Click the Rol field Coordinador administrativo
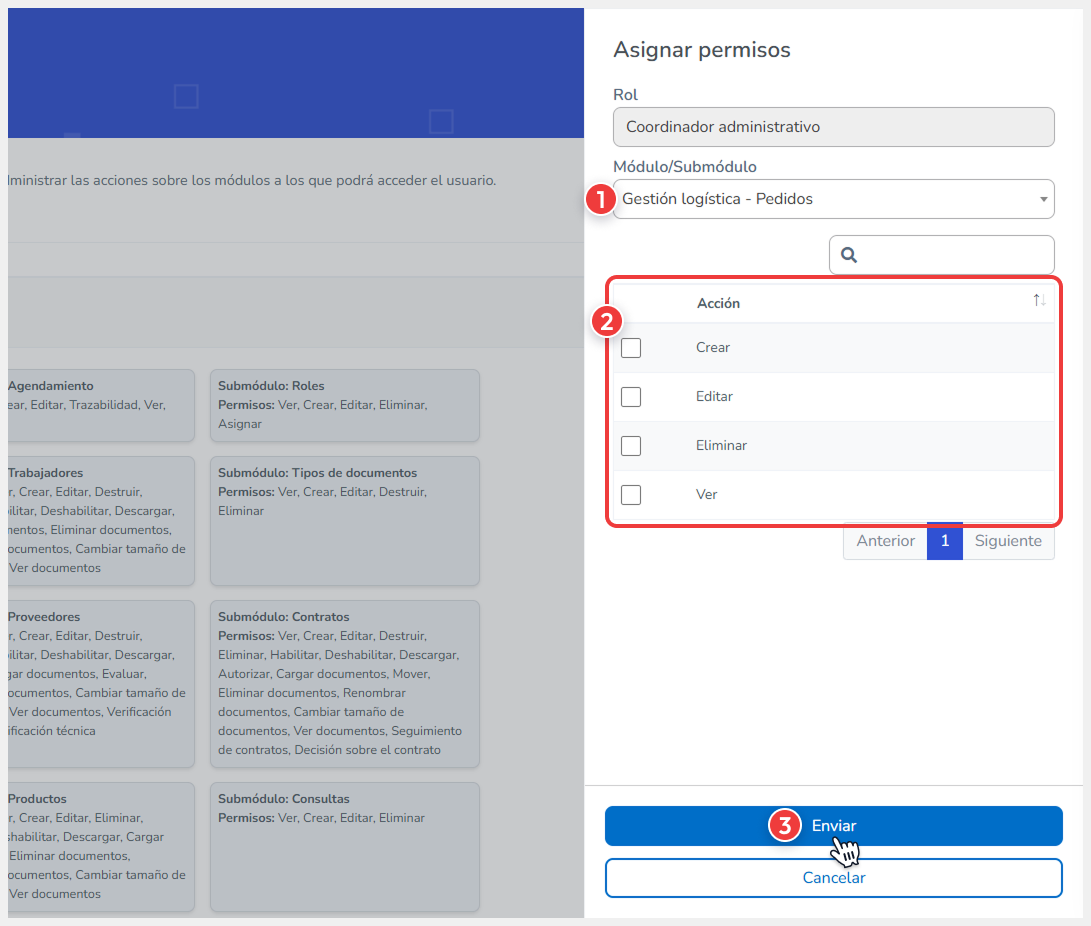 833,127
